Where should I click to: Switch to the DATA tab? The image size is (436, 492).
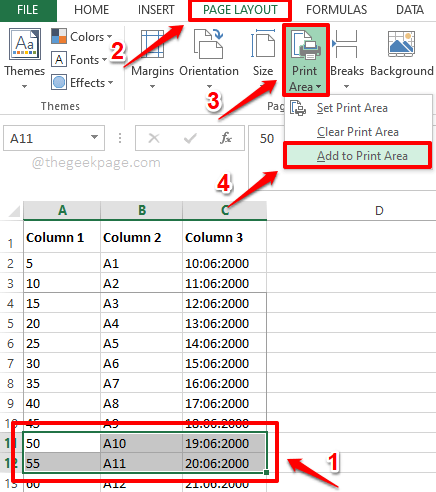tap(410, 10)
